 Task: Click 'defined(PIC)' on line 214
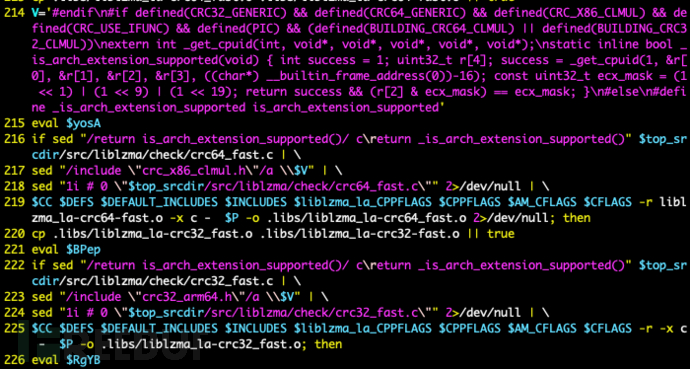(239, 29)
